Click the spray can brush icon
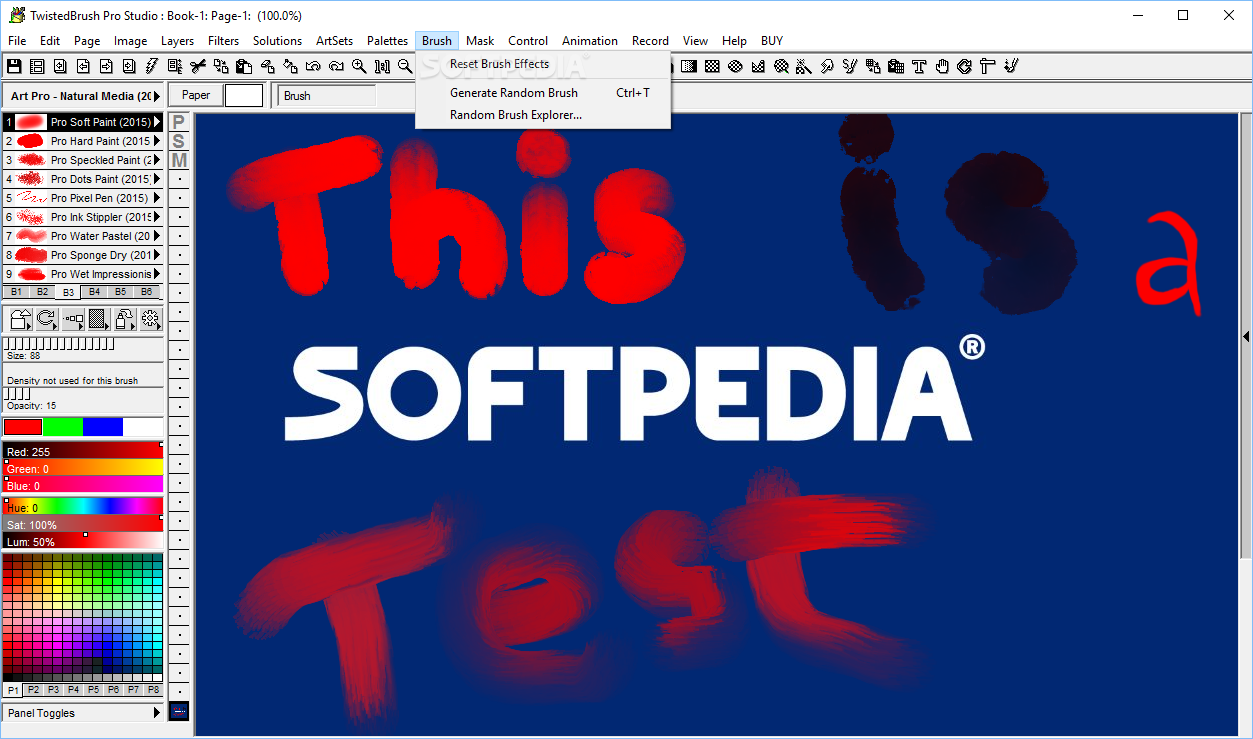Screen dimensions: 1253x739 click(124, 319)
